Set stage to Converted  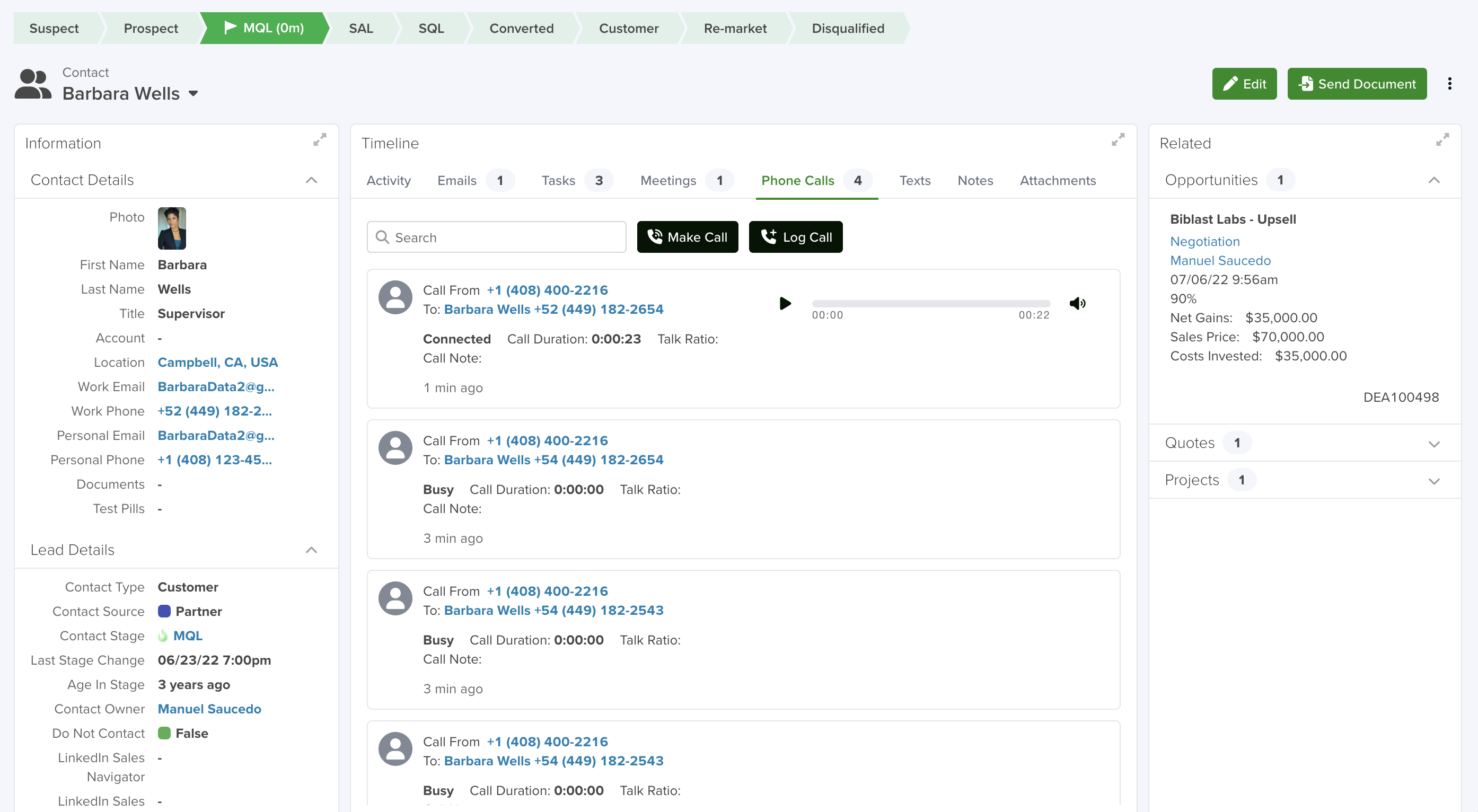[521, 28]
